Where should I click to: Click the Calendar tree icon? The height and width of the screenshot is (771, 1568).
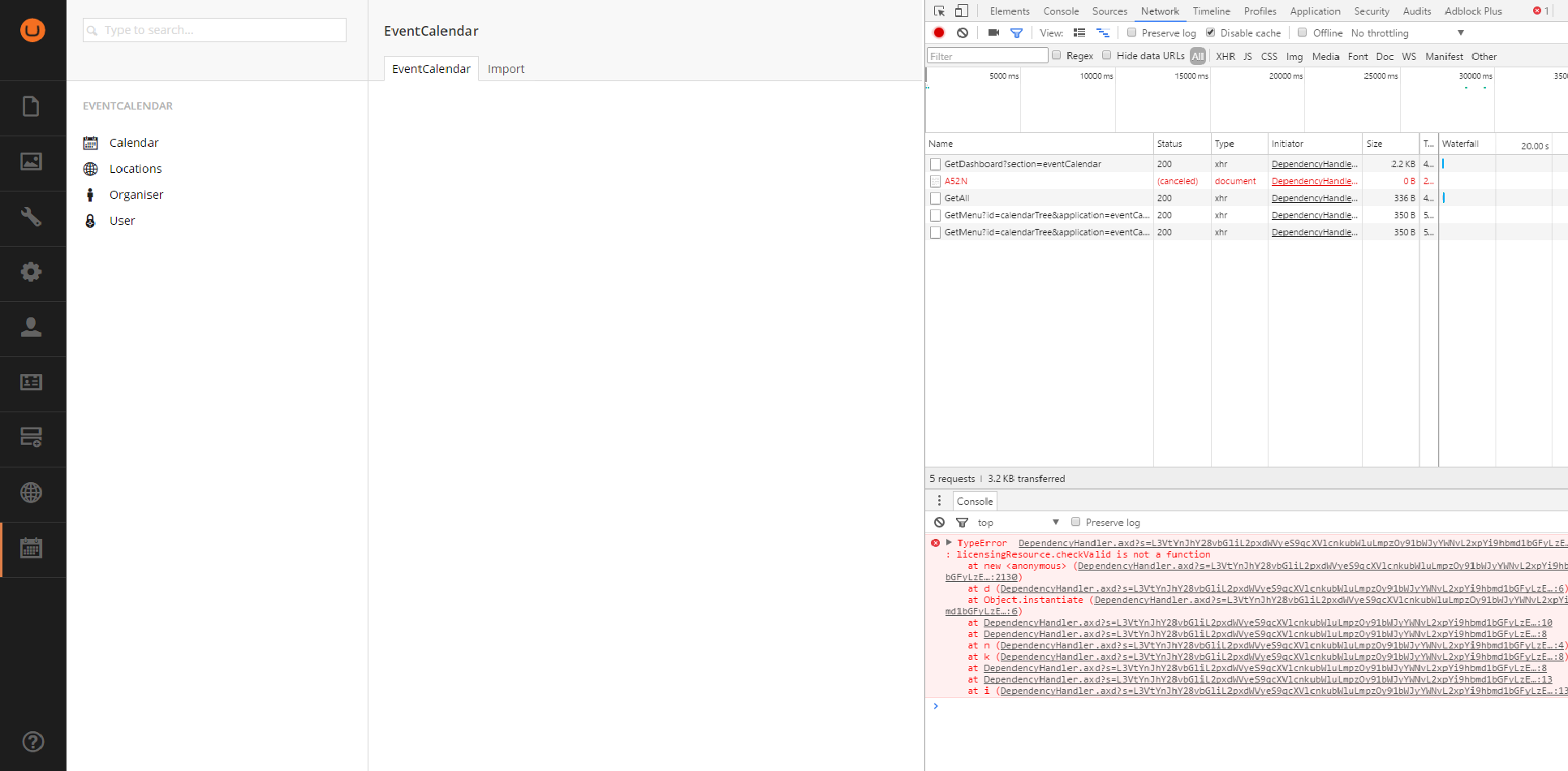91,143
